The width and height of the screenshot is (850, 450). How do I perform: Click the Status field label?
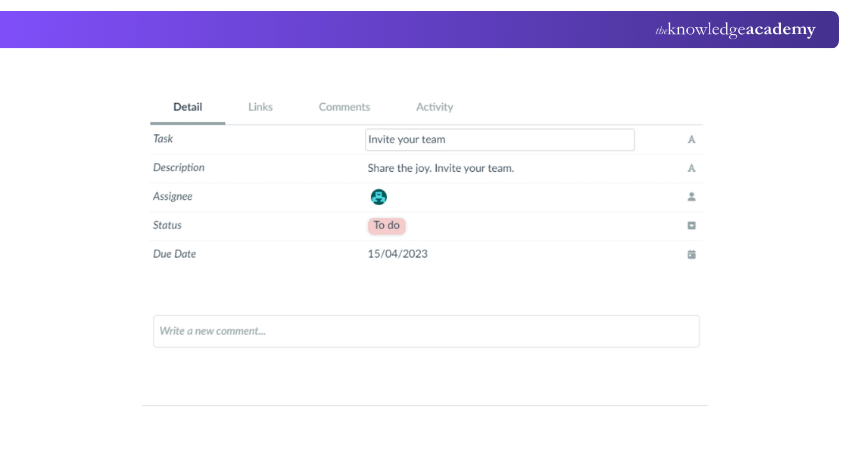[167, 225]
